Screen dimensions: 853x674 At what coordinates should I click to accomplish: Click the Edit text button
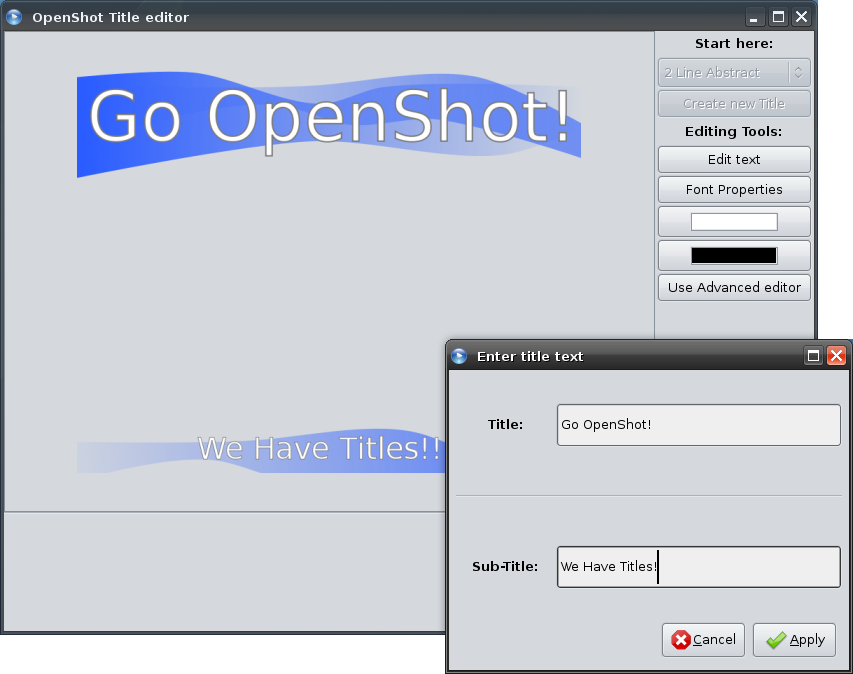point(733,159)
